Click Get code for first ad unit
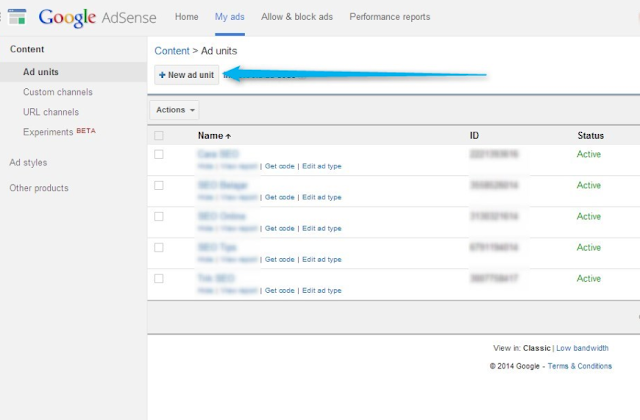This screenshot has height=420, width=640. tap(280, 166)
